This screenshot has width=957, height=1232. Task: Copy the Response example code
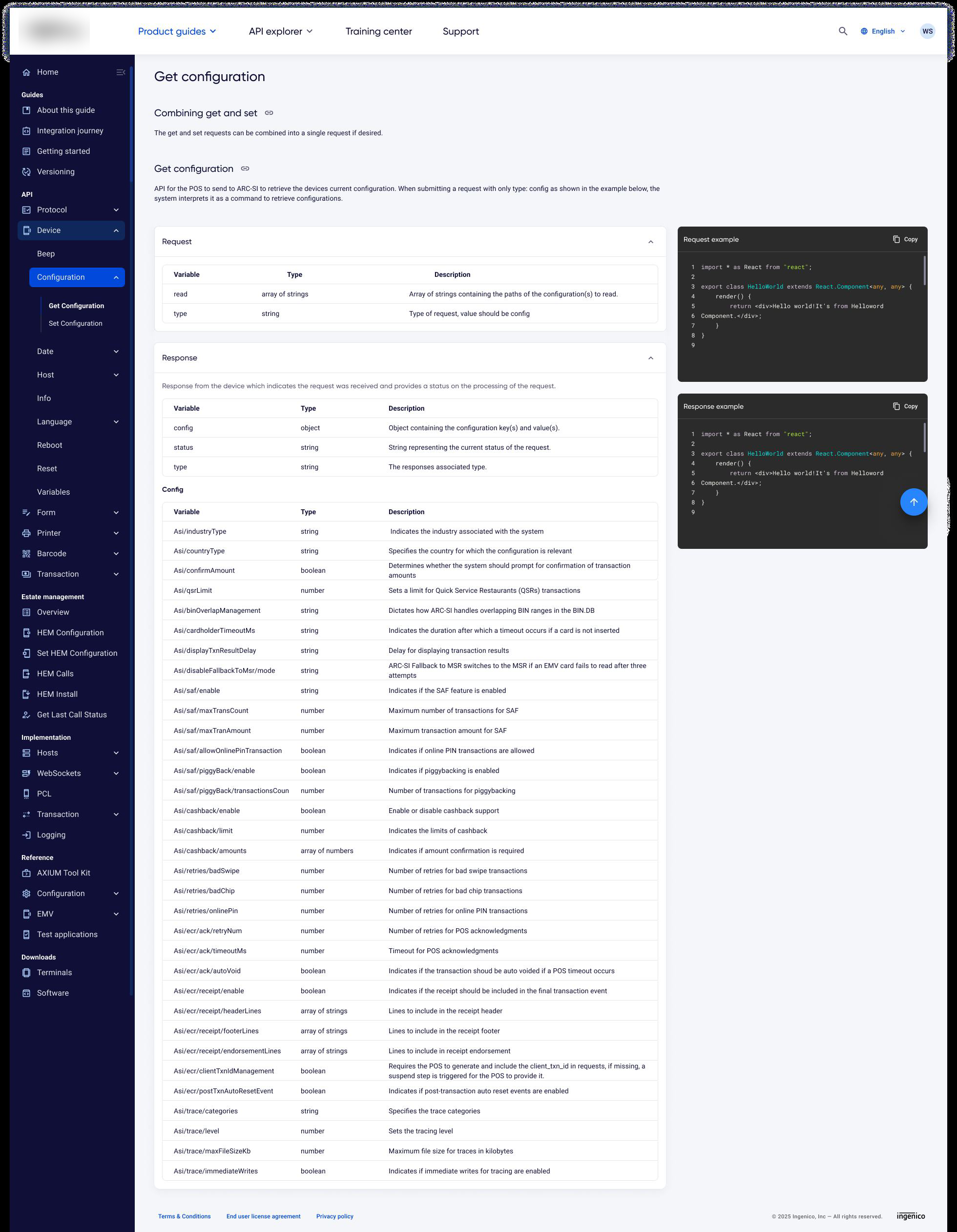905,406
